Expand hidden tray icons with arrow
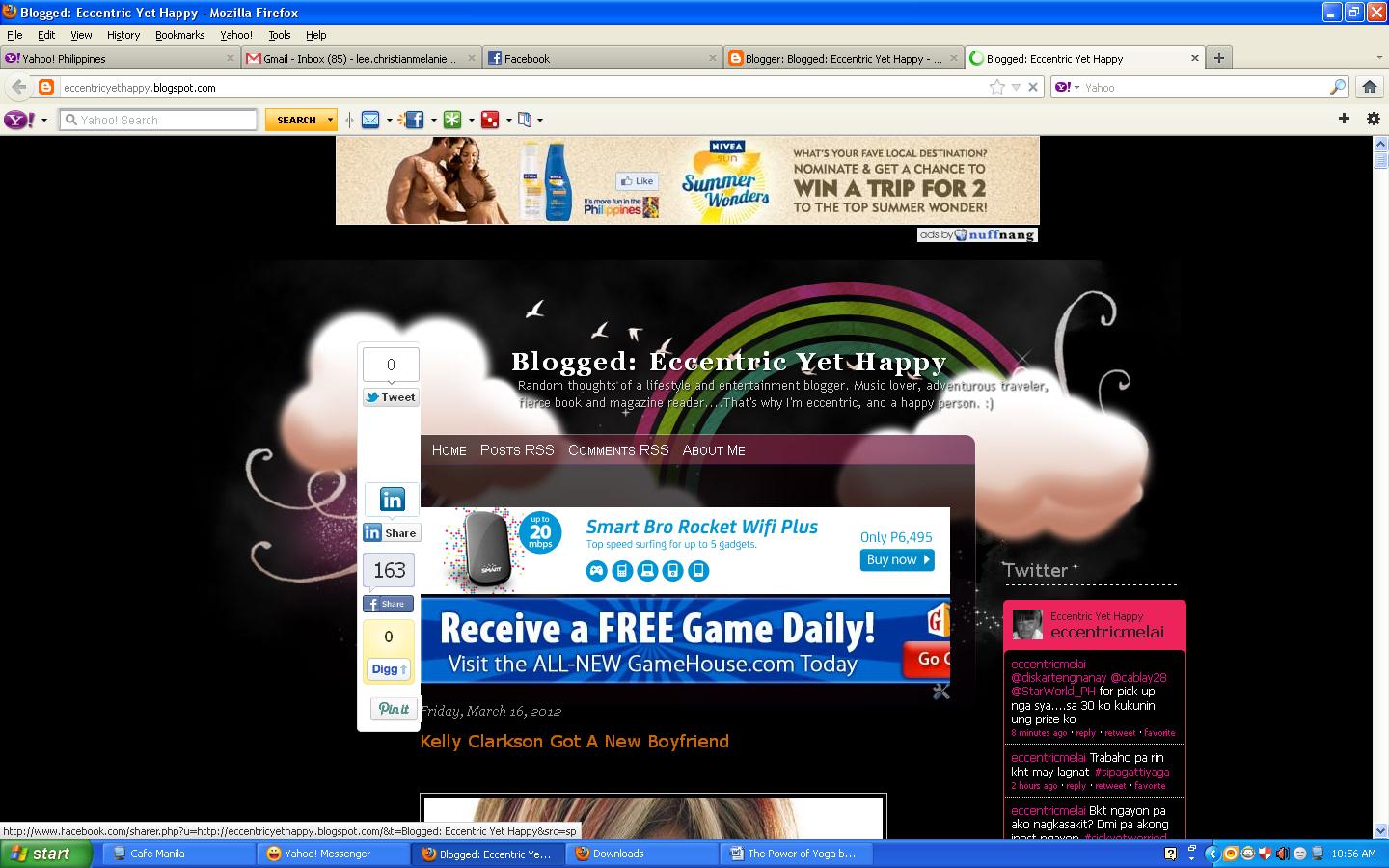The width and height of the screenshot is (1389, 868). click(x=1214, y=854)
